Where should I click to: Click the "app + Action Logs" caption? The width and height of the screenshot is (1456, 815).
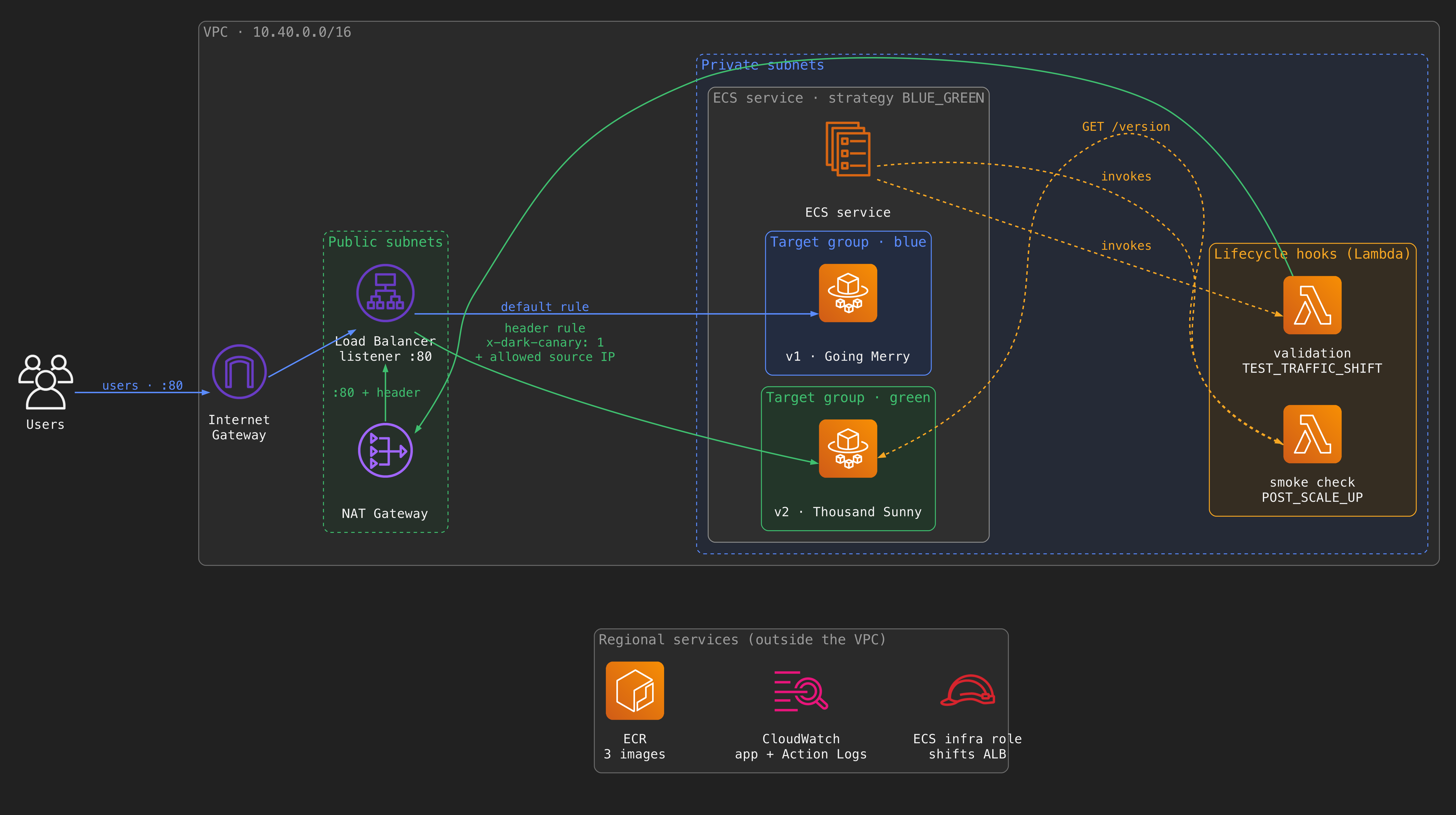[801, 754]
